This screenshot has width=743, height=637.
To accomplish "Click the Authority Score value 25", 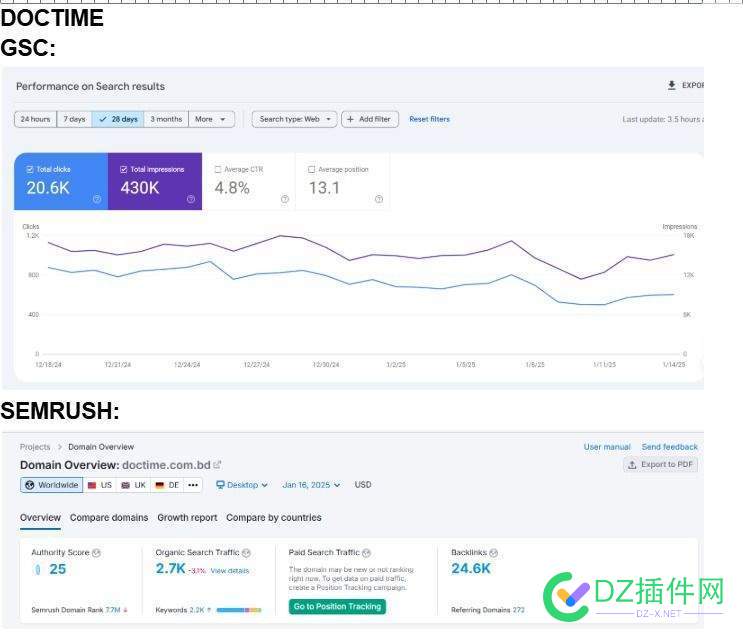I will pos(57,569).
